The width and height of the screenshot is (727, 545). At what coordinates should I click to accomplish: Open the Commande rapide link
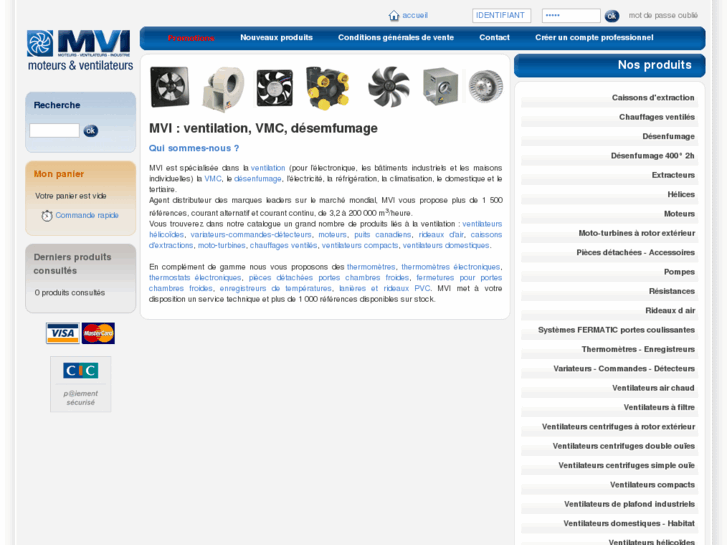click(87, 215)
